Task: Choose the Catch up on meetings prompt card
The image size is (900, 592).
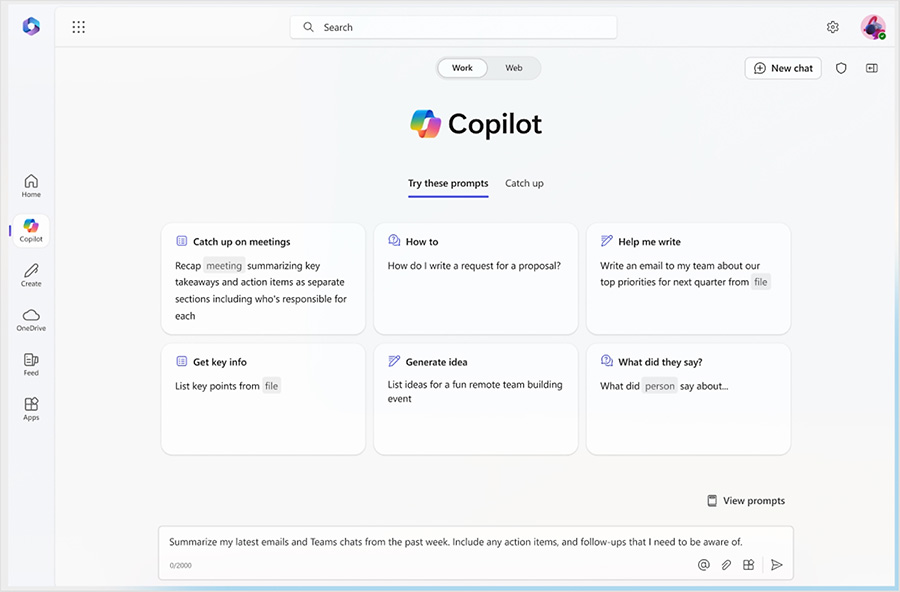Action: click(263, 278)
